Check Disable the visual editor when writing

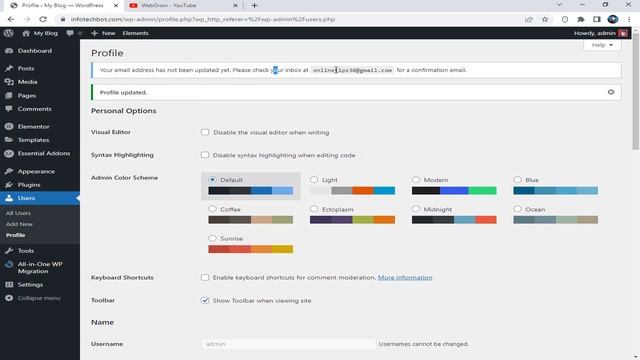tap(205, 132)
